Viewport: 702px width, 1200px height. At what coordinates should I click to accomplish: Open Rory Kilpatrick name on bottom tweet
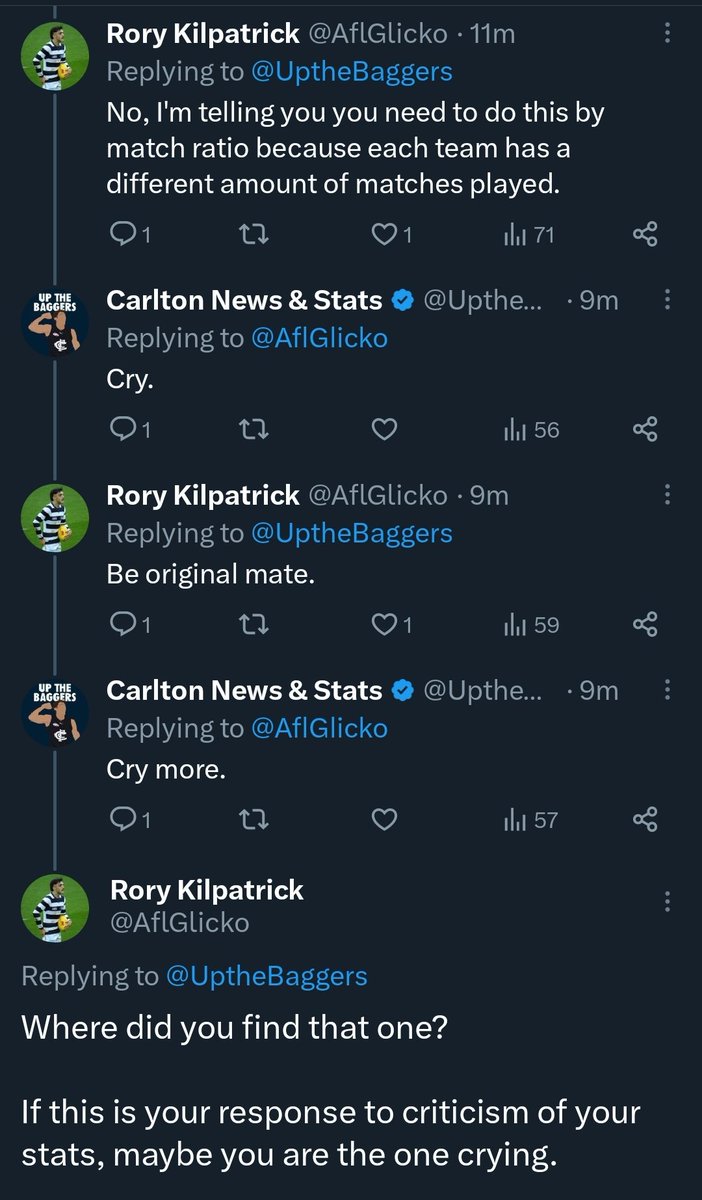tap(207, 889)
